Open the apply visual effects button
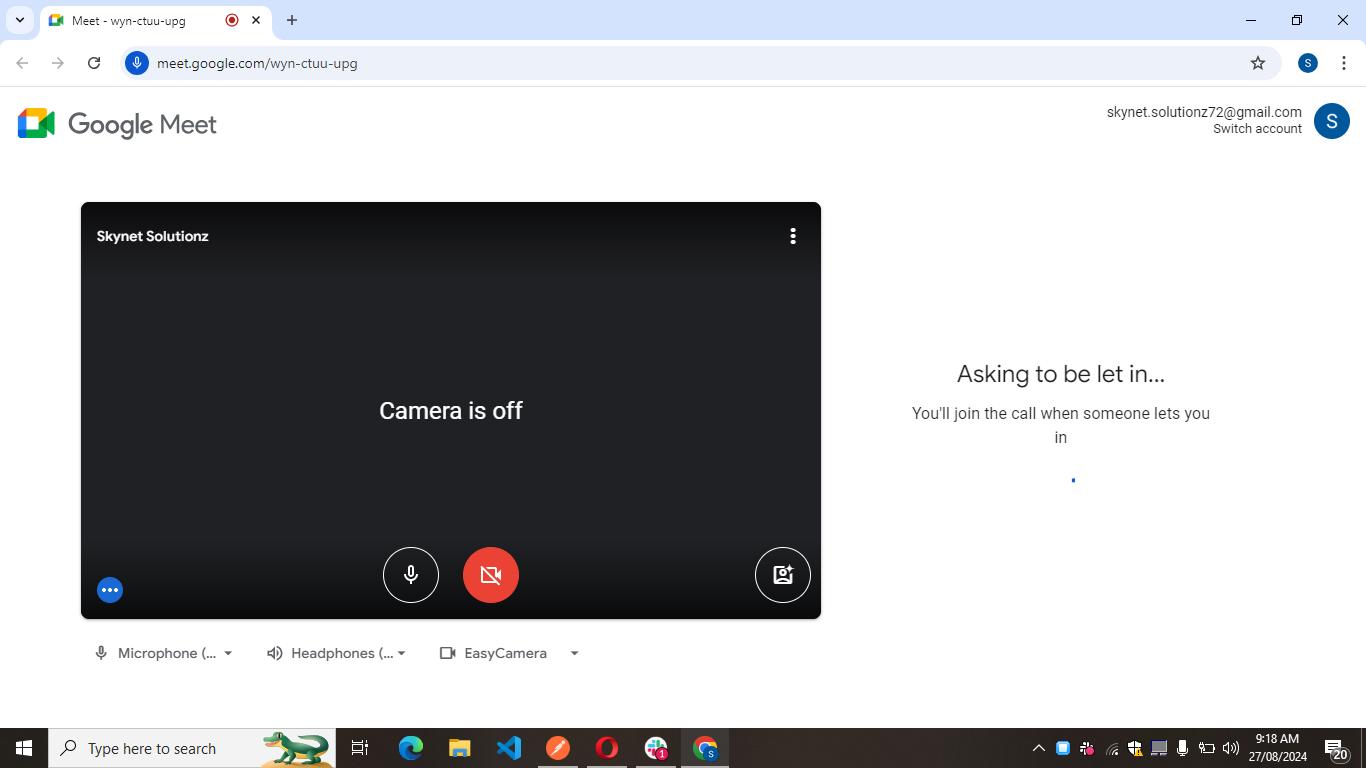Image resolution: width=1366 pixels, height=768 pixels. [782, 575]
